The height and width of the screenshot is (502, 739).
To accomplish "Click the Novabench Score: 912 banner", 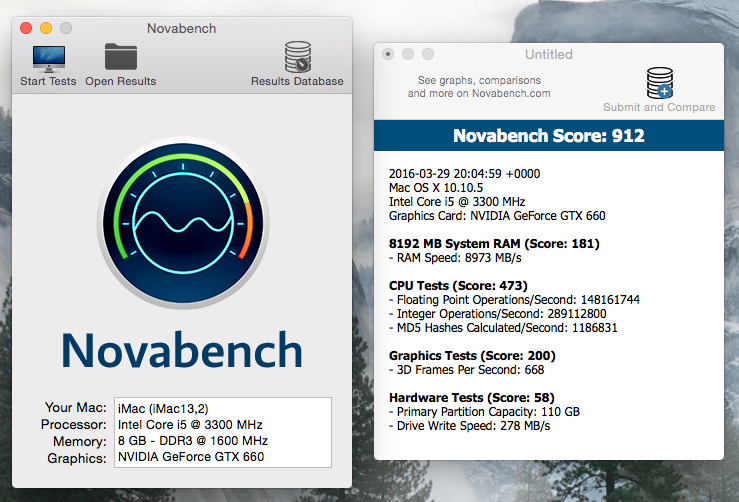I will coord(548,136).
